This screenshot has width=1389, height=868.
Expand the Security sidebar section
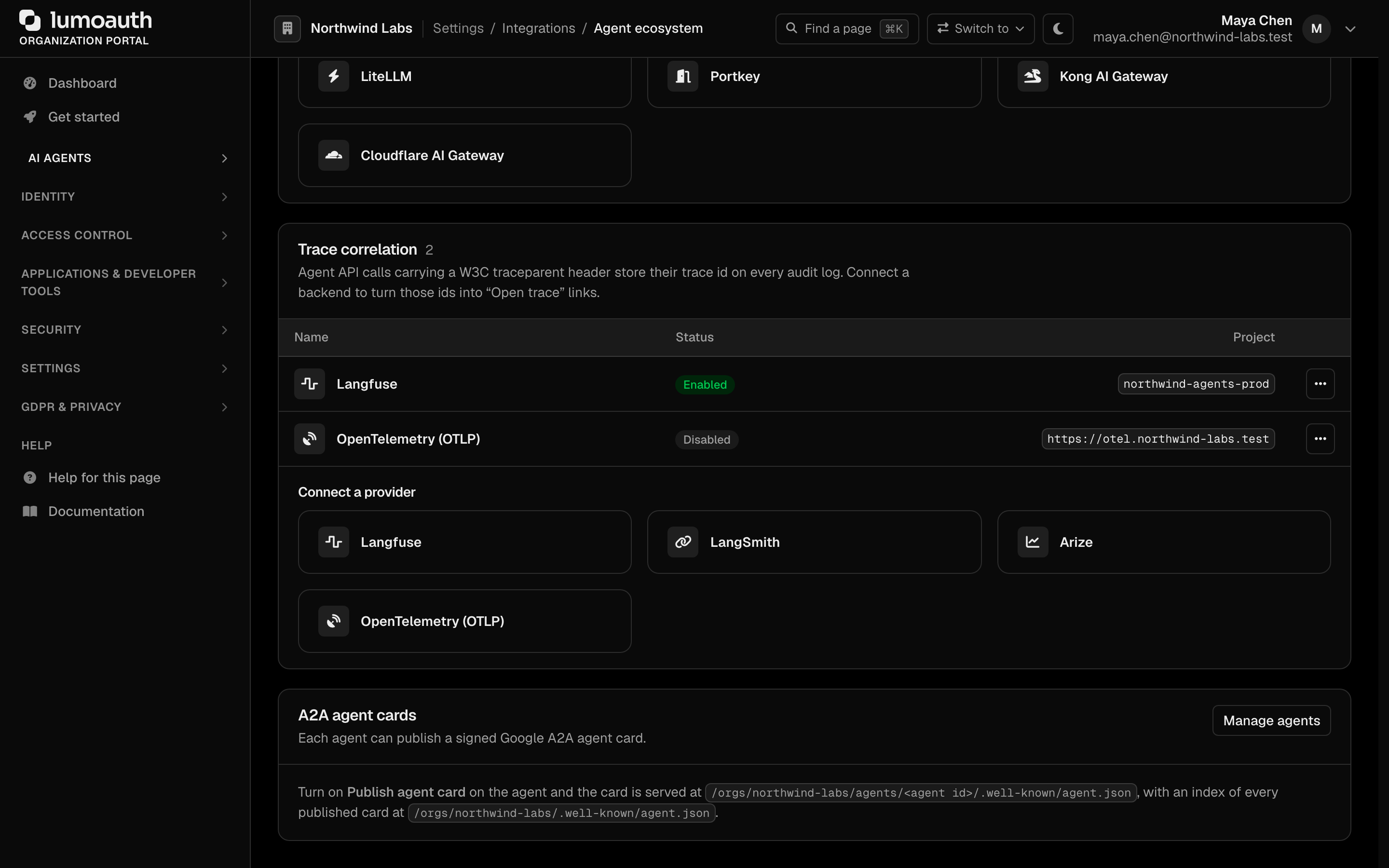pos(125,330)
